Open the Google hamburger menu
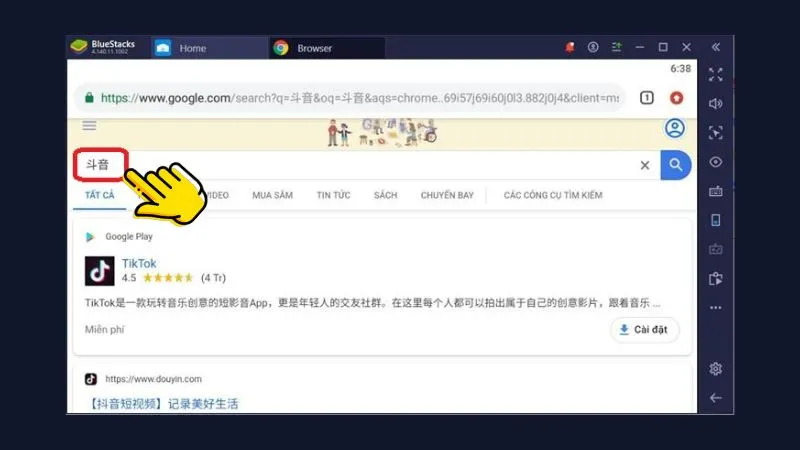800x450 pixels. 89,126
